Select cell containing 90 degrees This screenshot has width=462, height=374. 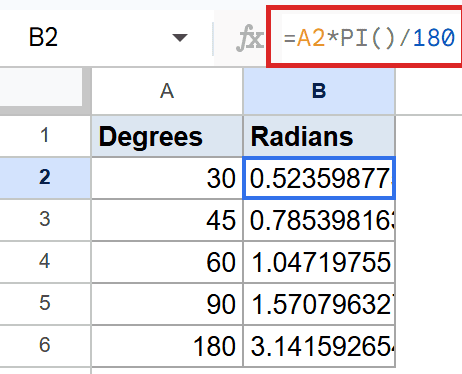tap(167, 304)
